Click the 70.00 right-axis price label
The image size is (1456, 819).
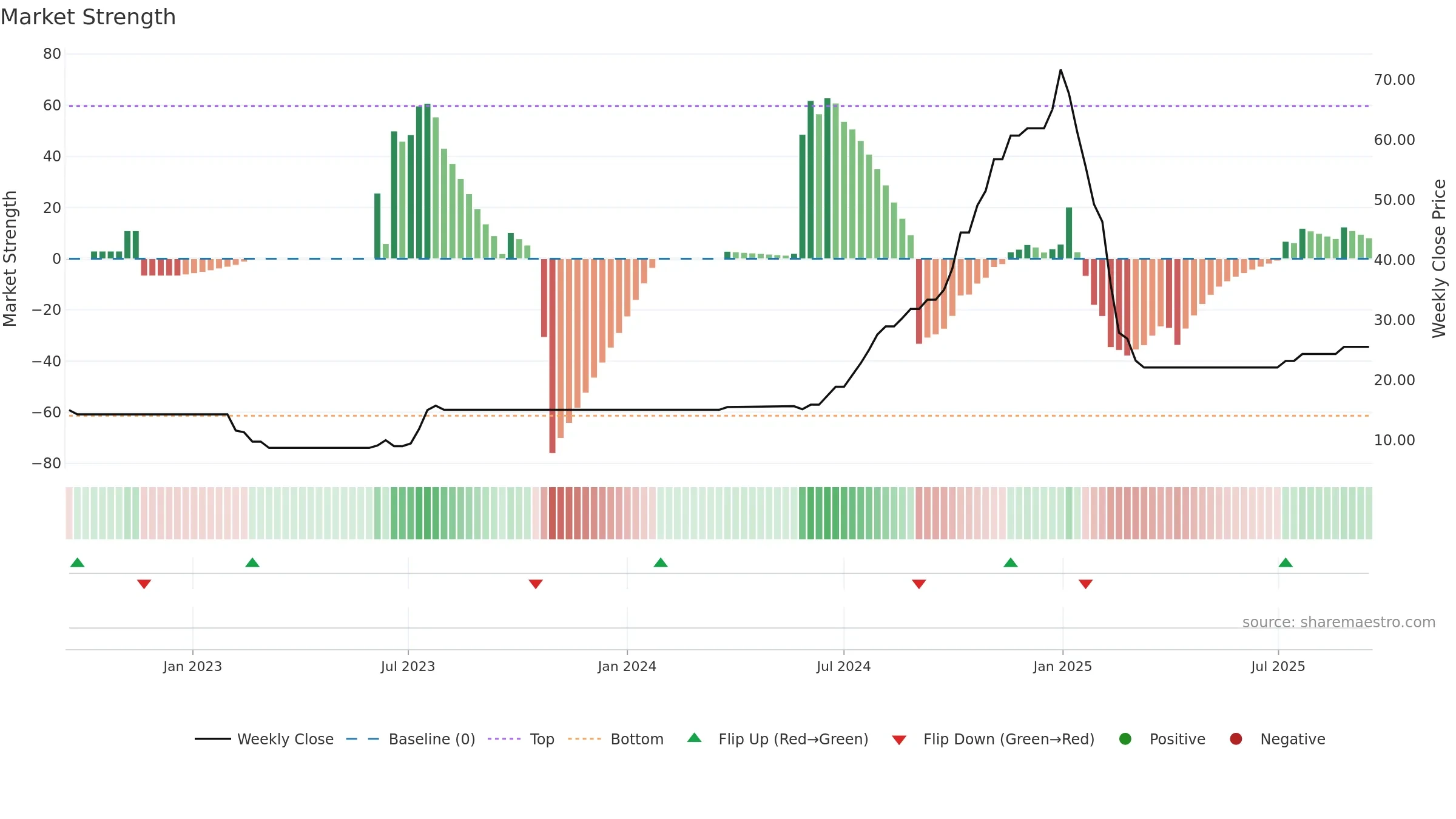[x=1395, y=79]
